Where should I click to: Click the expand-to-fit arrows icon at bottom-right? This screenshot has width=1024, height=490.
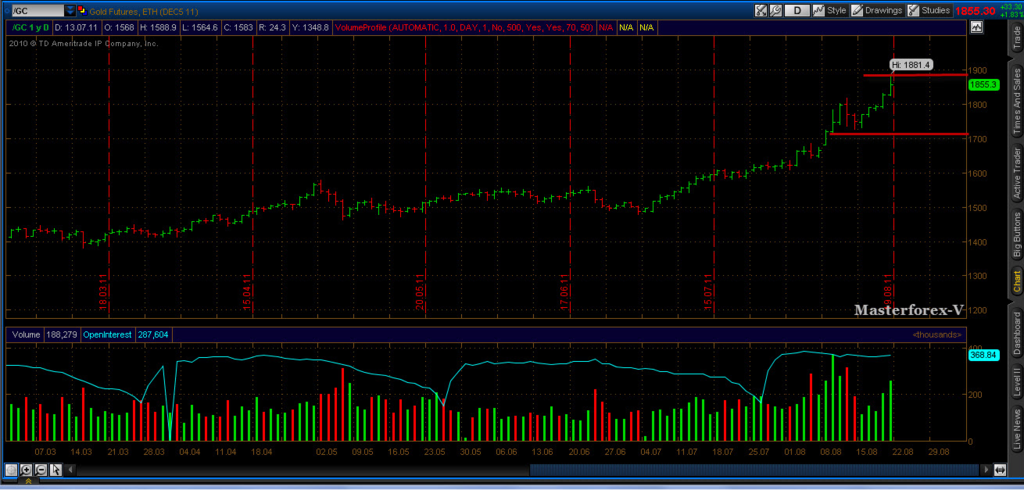(1000, 469)
